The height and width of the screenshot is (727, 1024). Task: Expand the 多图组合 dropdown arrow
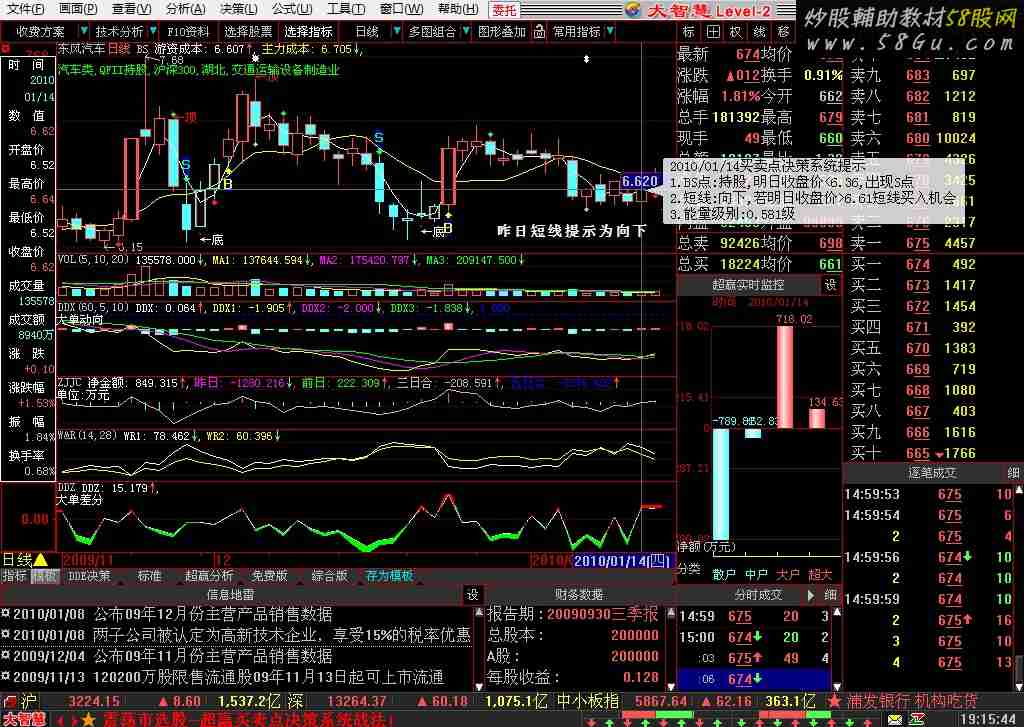pos(466,31)
